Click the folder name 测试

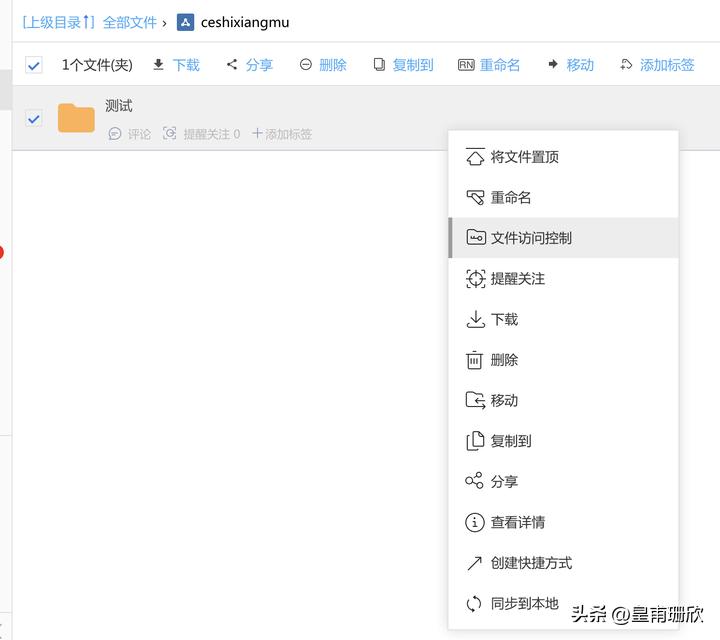coord(119,106)
